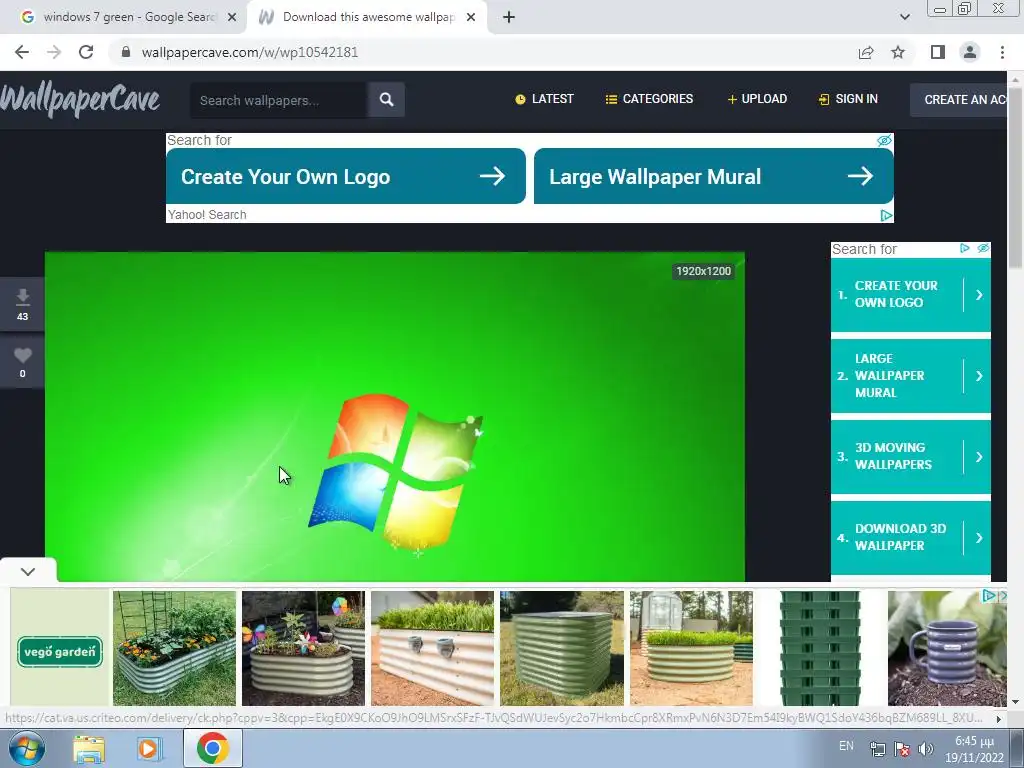The height and width of the screenshot is (768, 1024).
Task: Click Create an Account button
Action: pyautogui.click(x=959, y=100)
